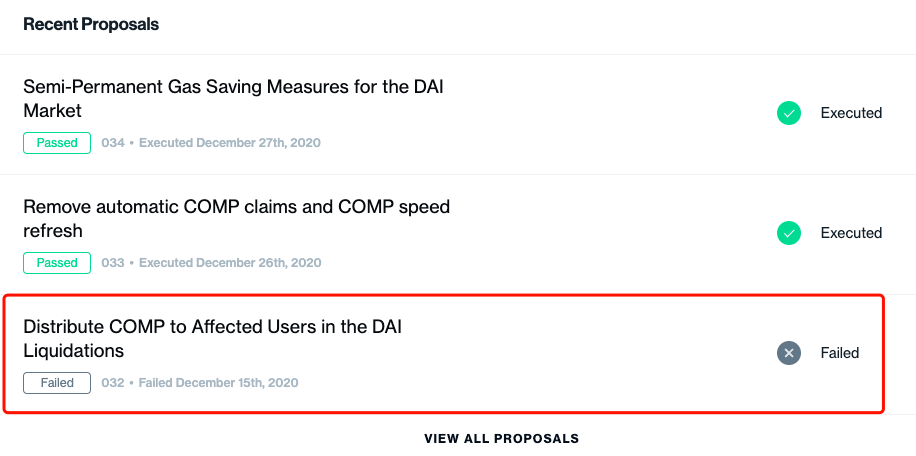This screenshot has height=456, width=916.
Task: Click the gray Failed X icon
Action: [789, 353]
